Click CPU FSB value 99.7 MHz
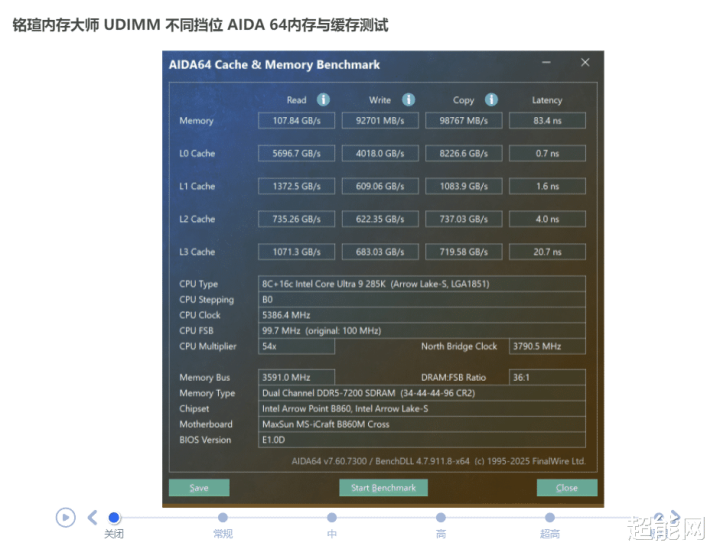 (x=422, y=331)
